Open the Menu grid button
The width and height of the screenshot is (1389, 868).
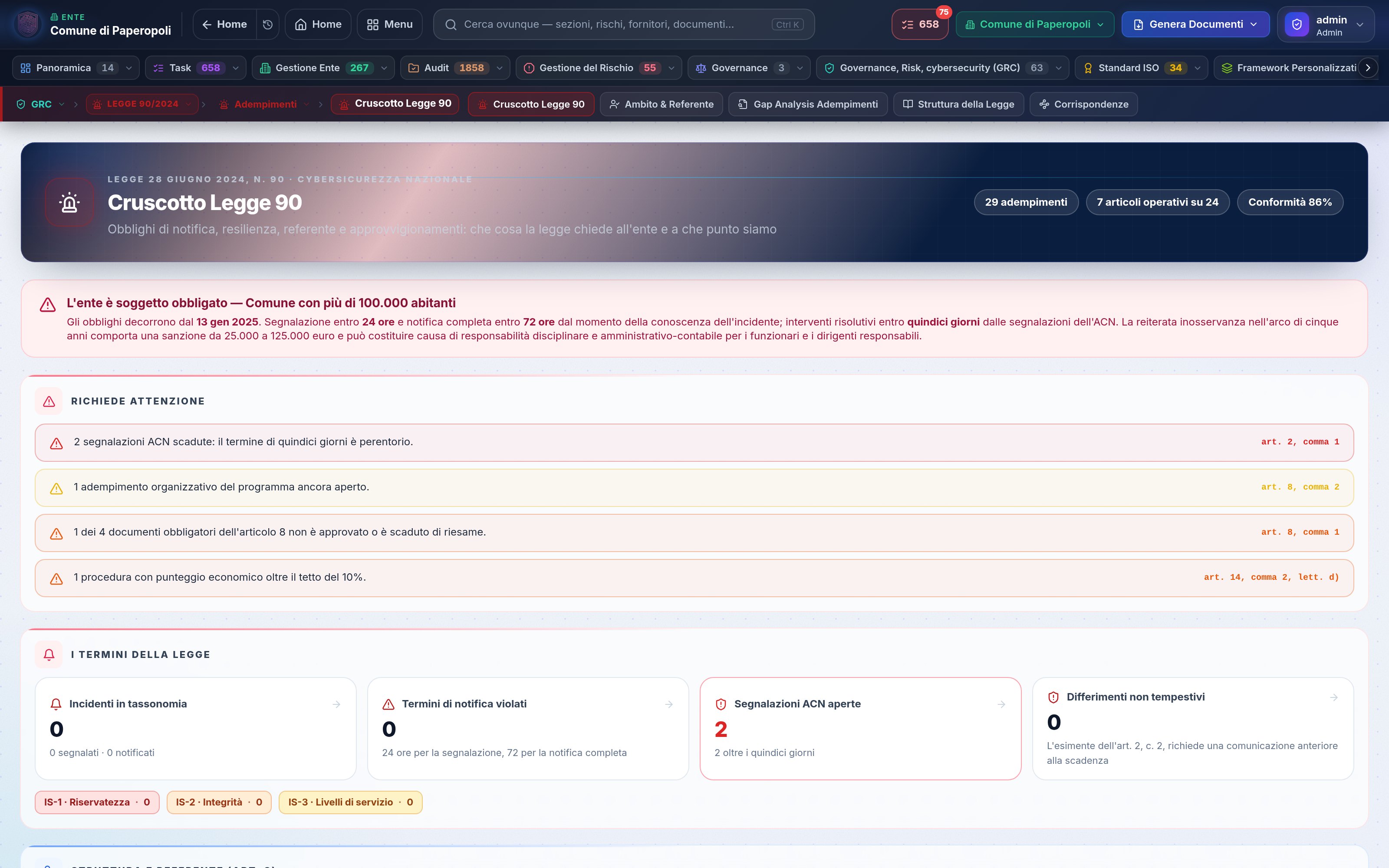tap(390, 24)
